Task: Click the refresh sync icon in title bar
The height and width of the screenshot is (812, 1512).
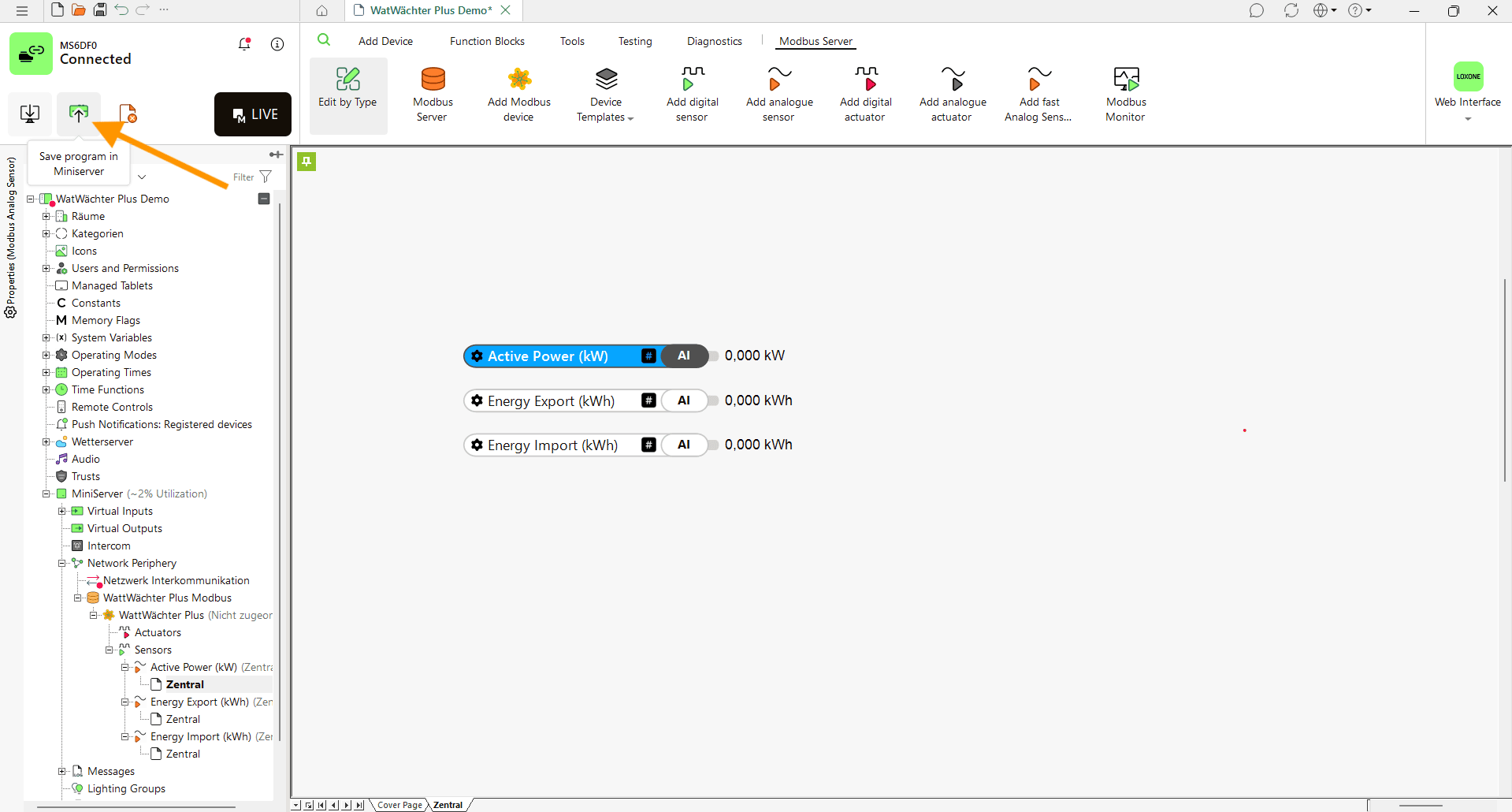Action: (x=1291, y=10)
